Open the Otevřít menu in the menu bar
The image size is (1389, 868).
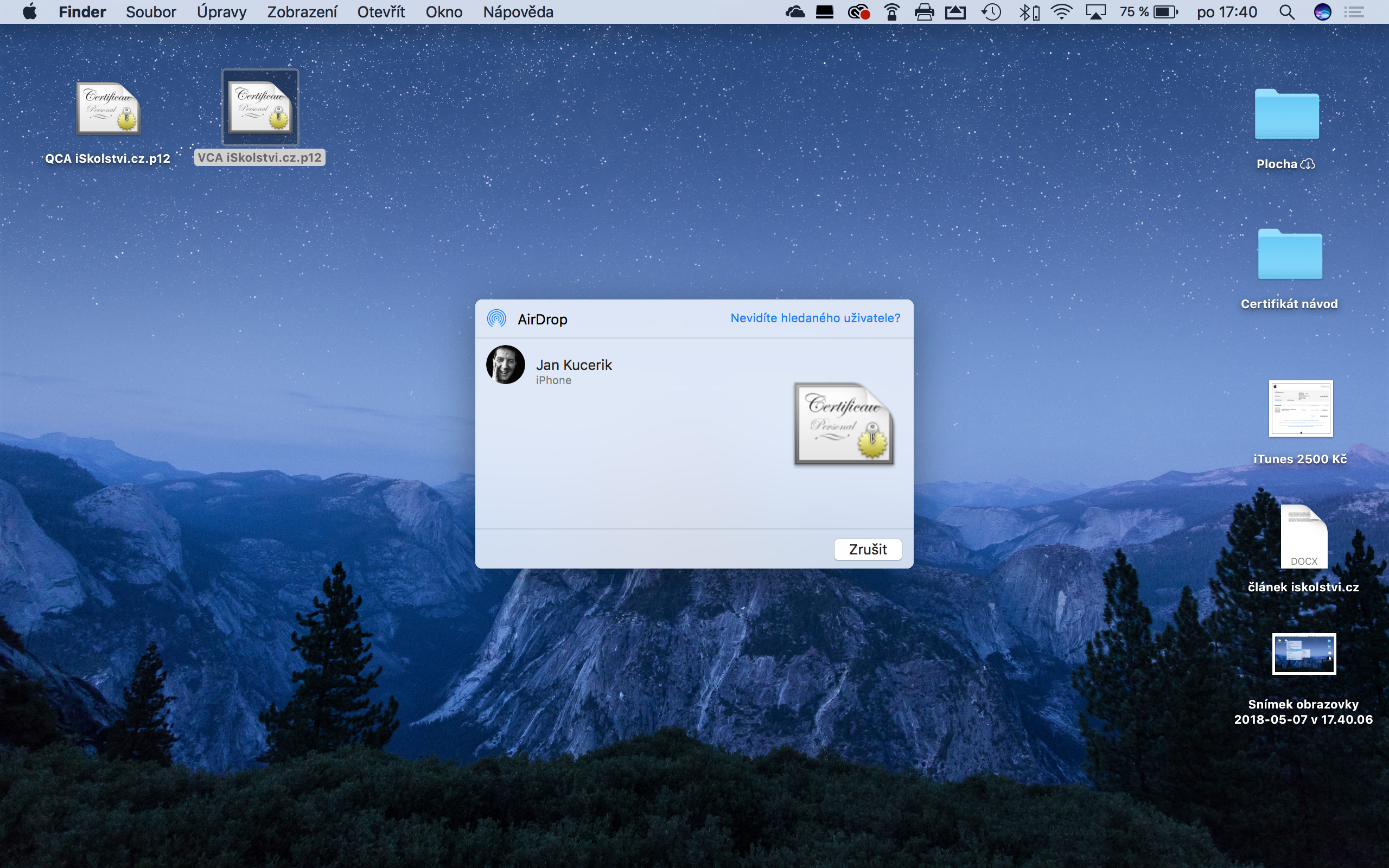380,12
